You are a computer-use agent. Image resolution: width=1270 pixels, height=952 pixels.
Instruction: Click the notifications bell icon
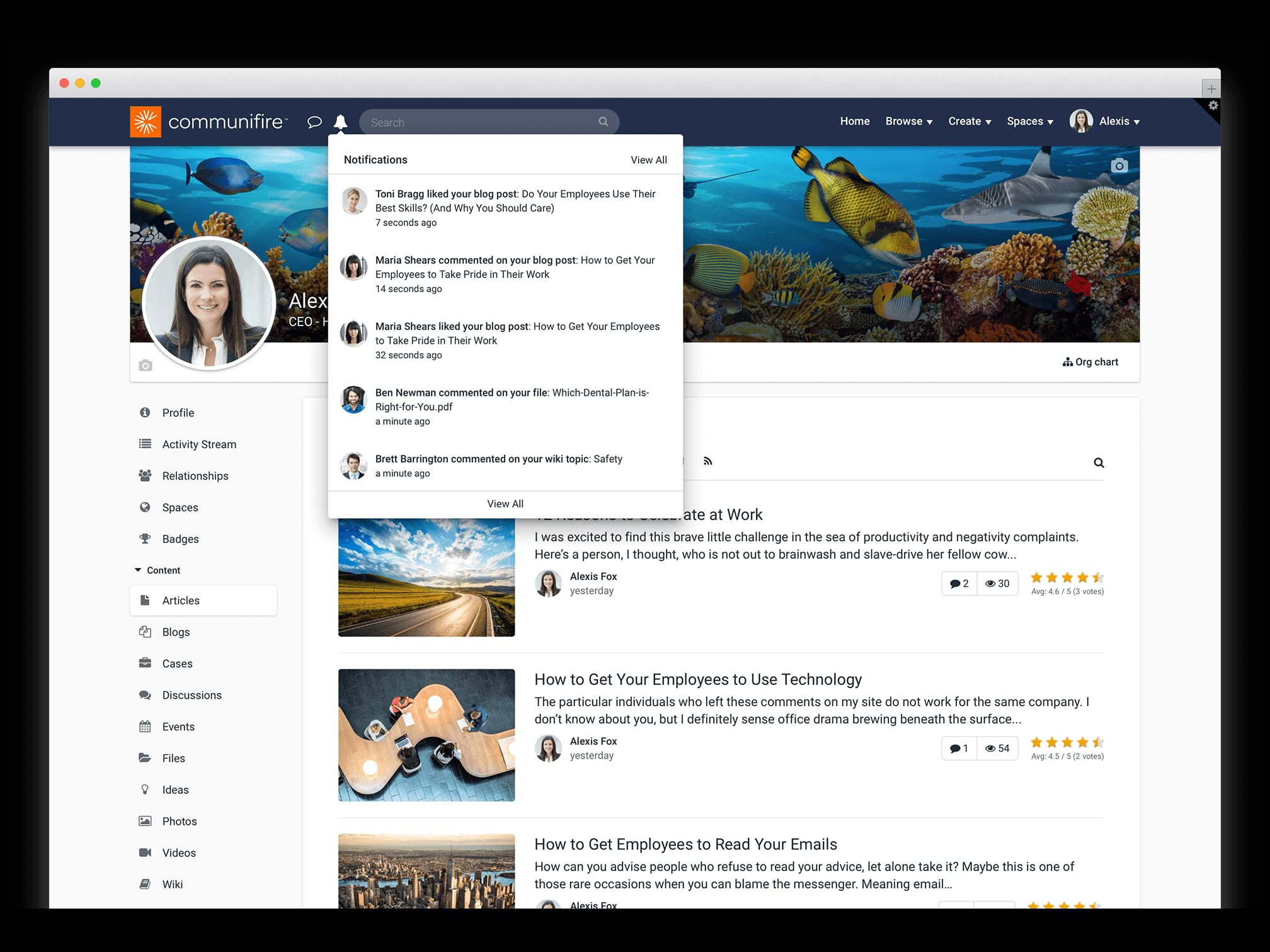[341, 122]
